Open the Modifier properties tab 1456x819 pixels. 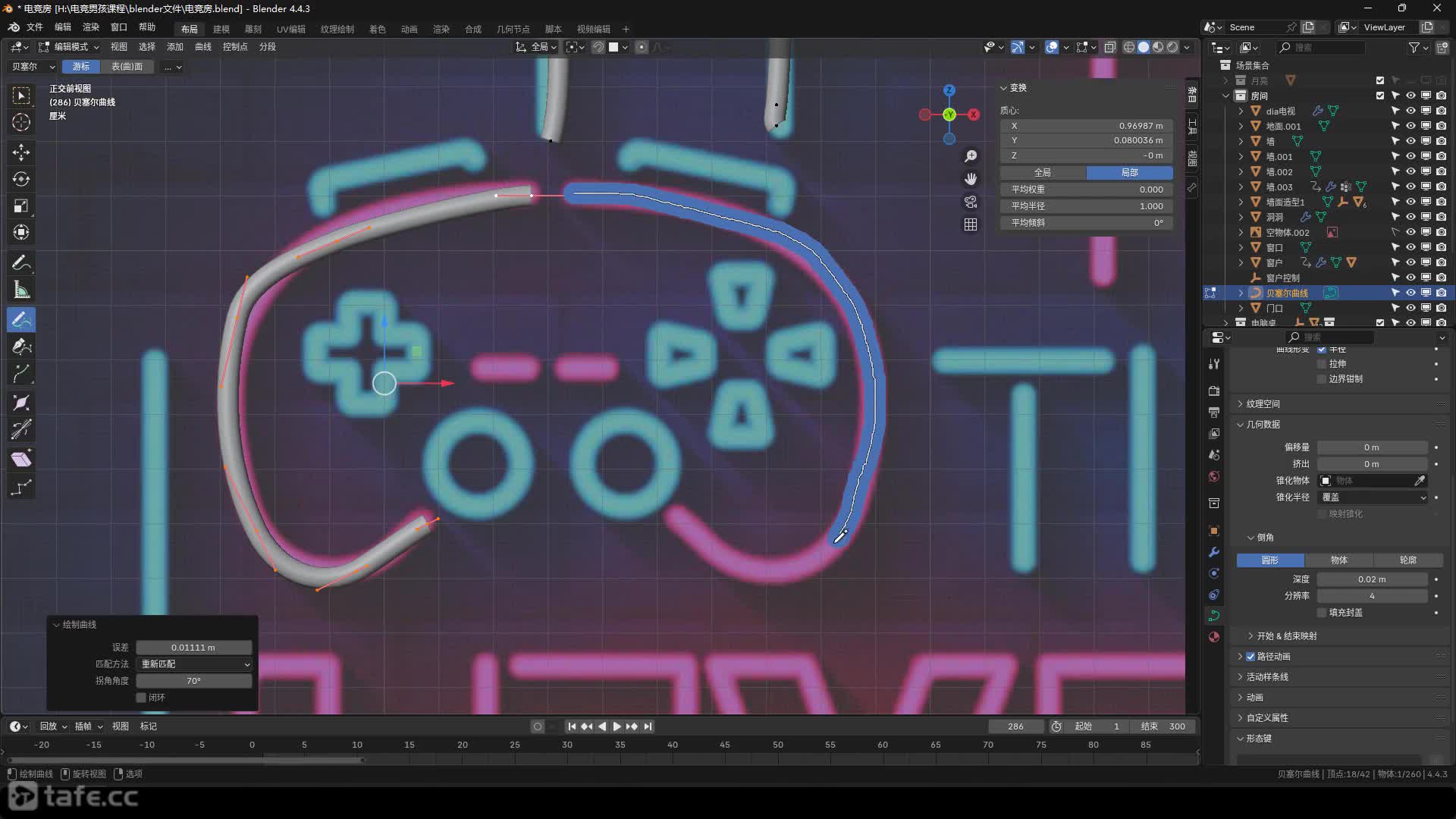[1213, 551]
